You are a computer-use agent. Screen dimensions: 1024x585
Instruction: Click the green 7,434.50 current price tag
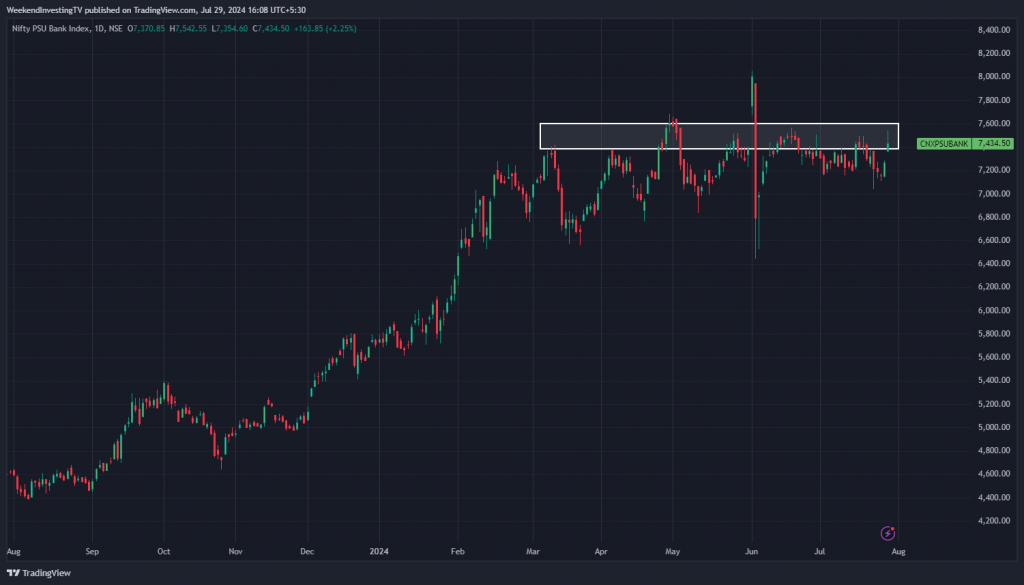click(x=995, y=144)
